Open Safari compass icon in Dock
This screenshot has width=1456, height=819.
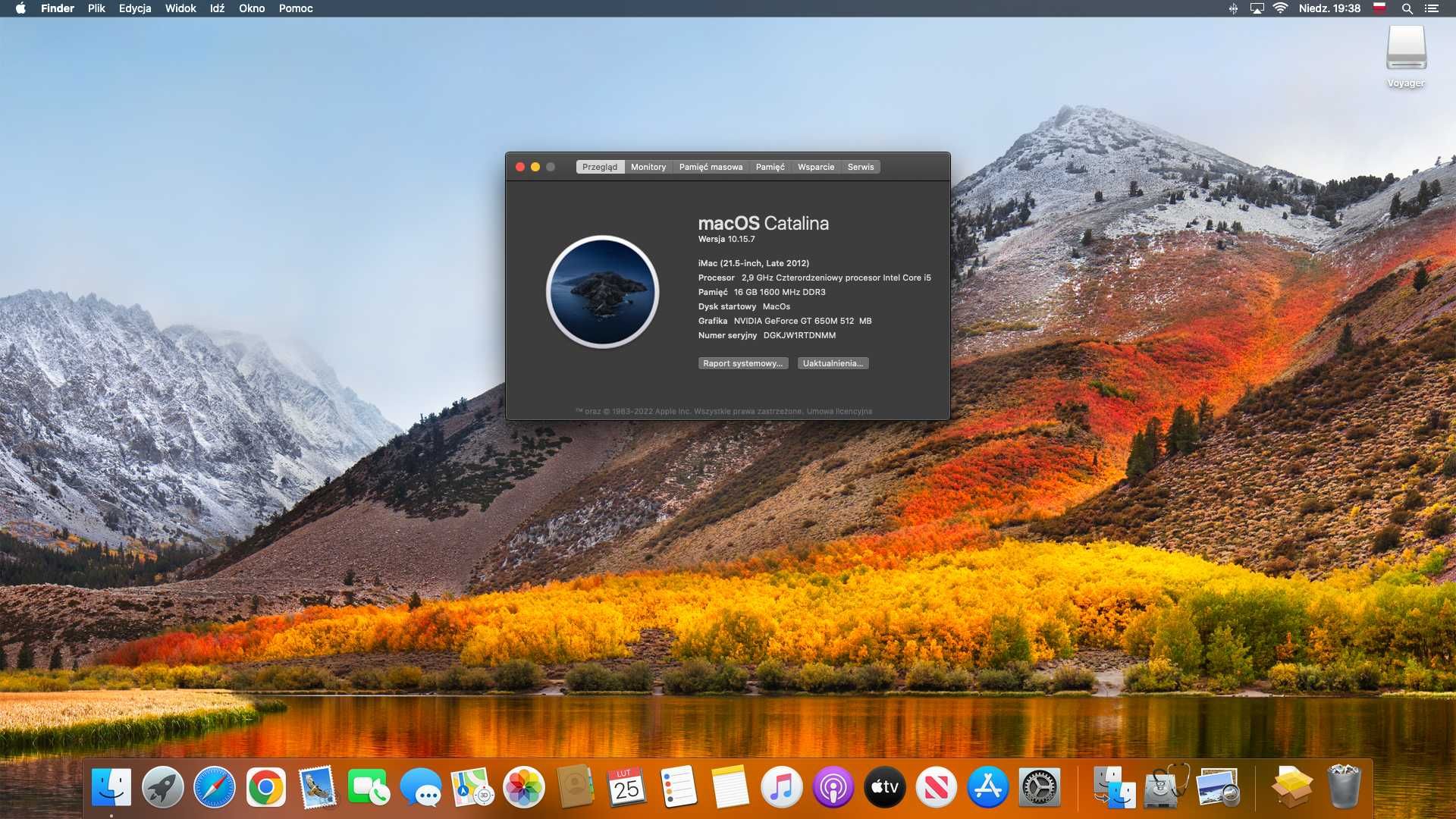pyautogui.click(x=215, y=788)
